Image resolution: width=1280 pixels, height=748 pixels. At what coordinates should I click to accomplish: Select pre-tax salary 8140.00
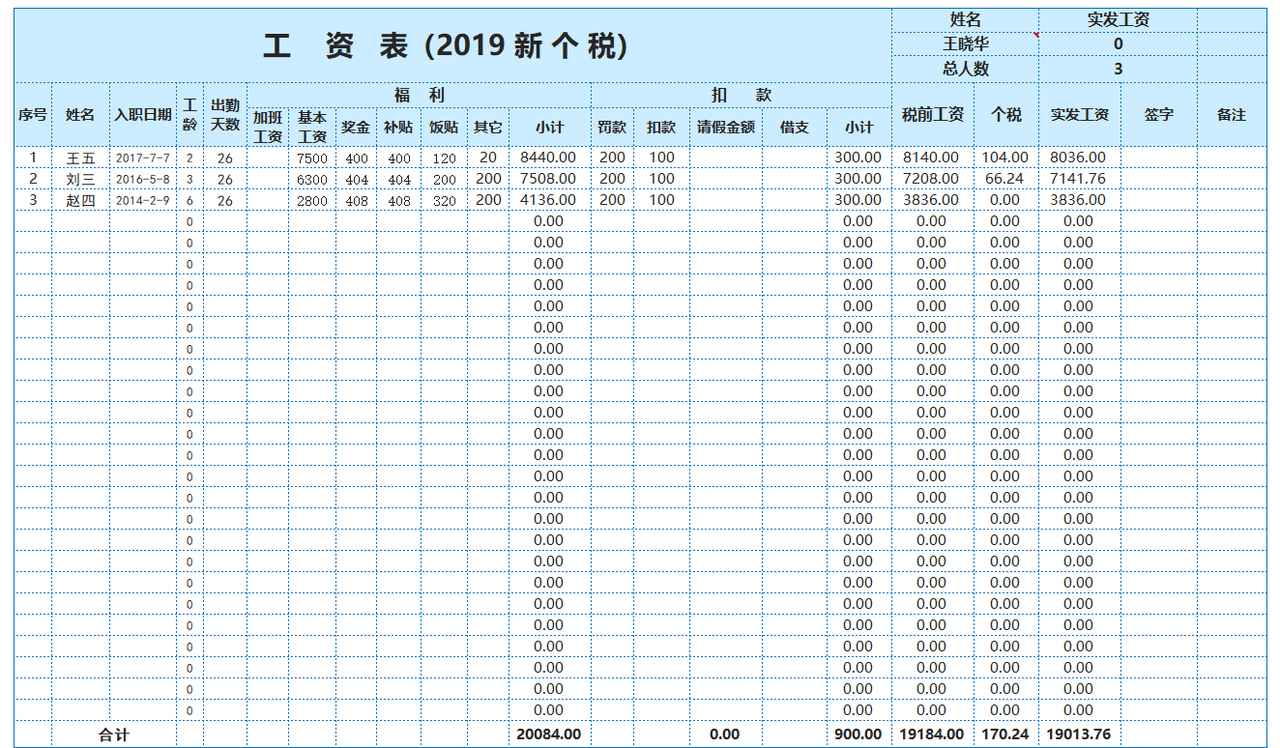(932, 158)
